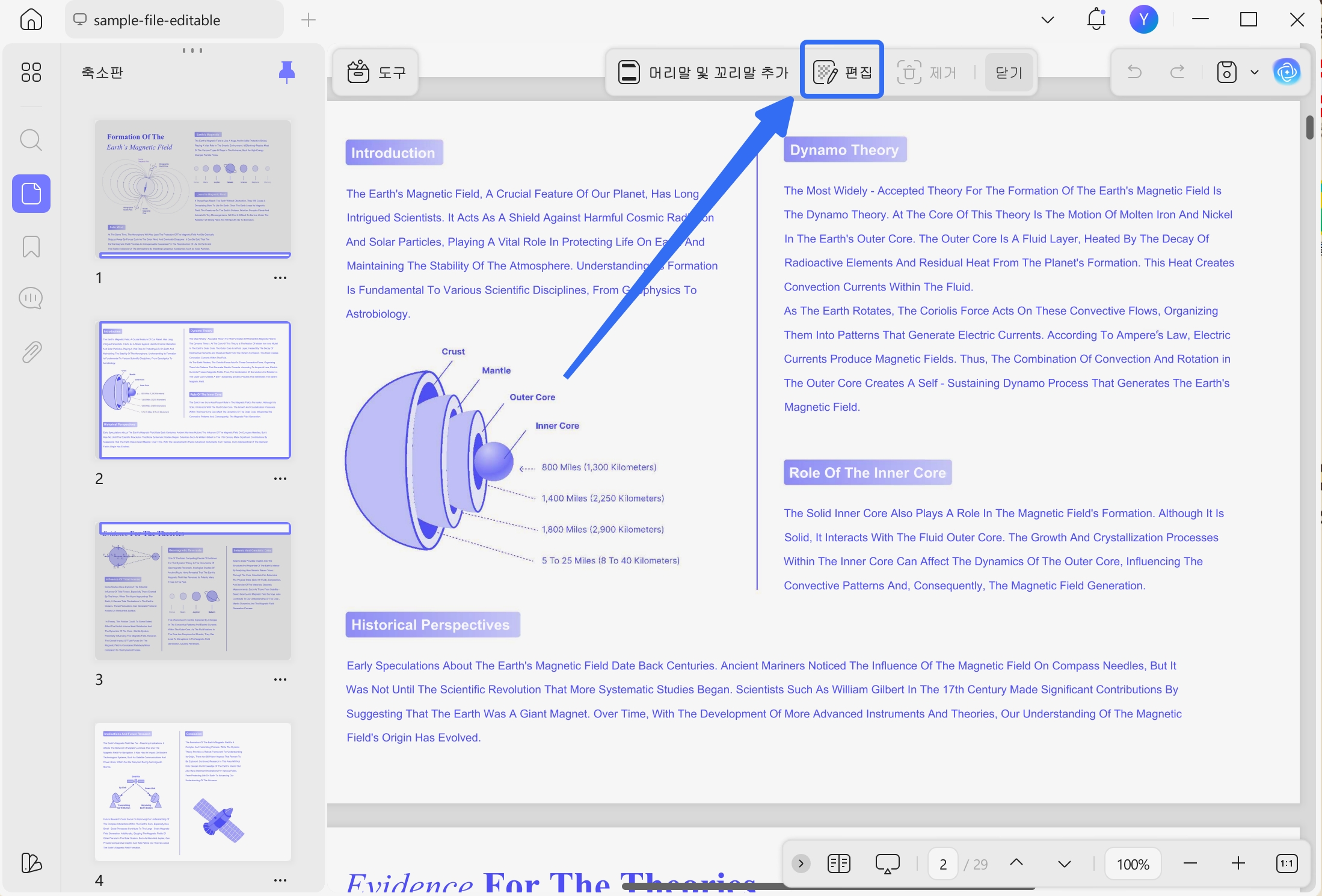Viewport: 1322px width, 896px height.
Task: Click the Dynamo Theory heading
Action: 845,150
